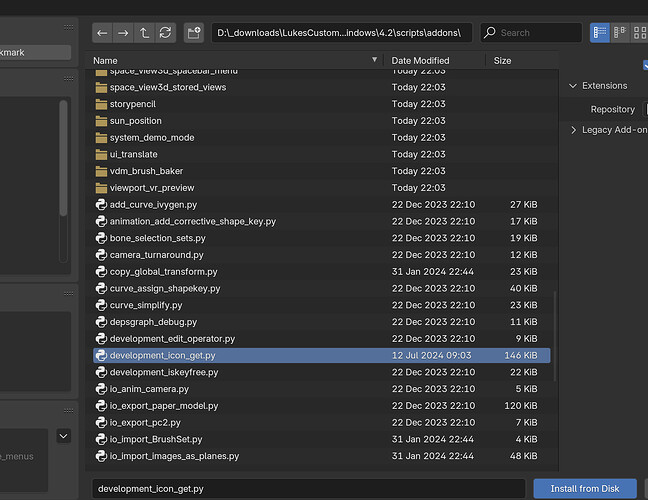Navigate up to parent directory
This screenshot has height=500, width=648.
tap(144, 33)
